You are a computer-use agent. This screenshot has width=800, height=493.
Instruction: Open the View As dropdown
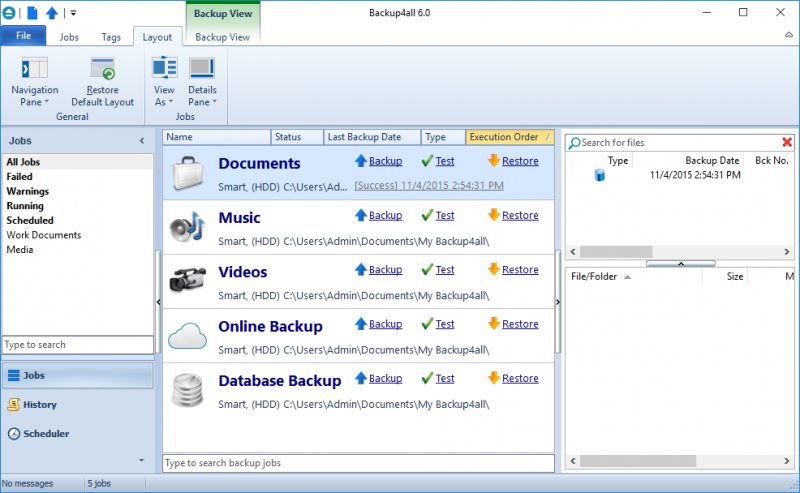164,82
